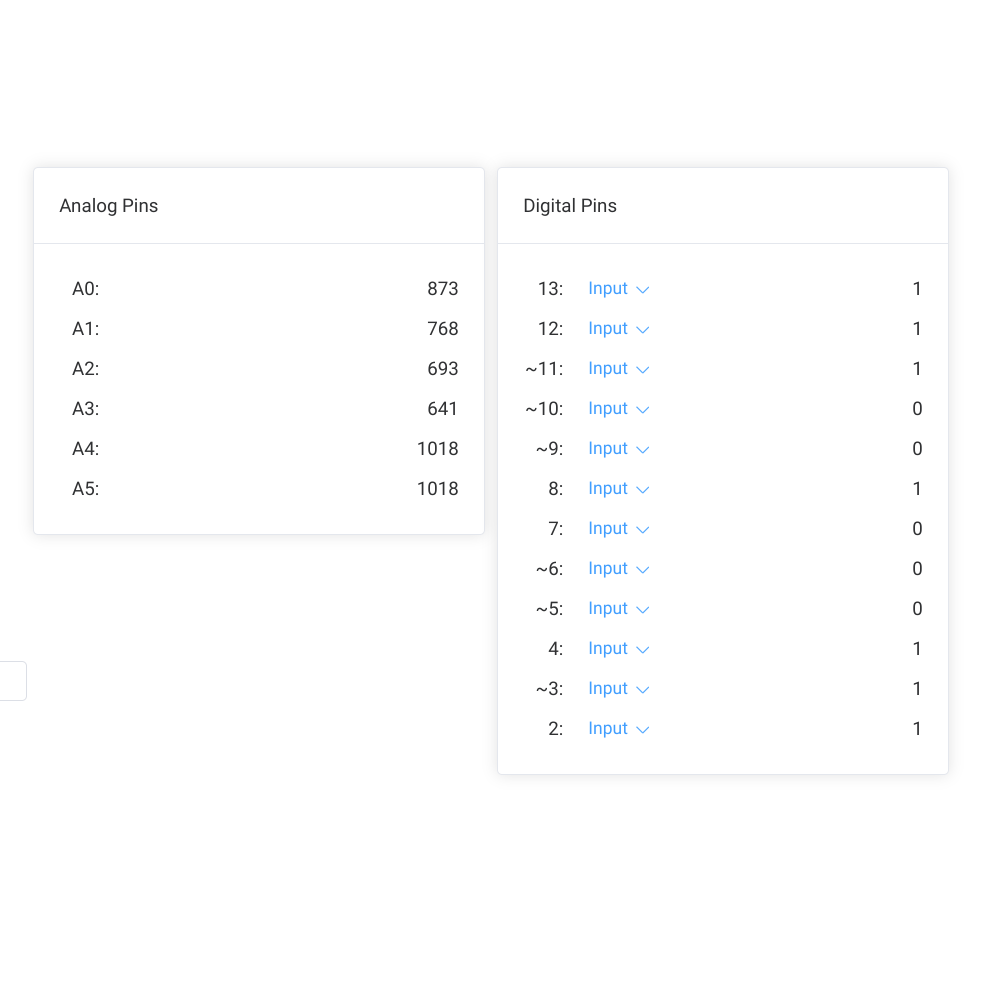The height and width of the screenshot is (986, 986).
Task: Open the pin 12 Input dropdown
Action: pyautogui.click(x=618, y=329)
